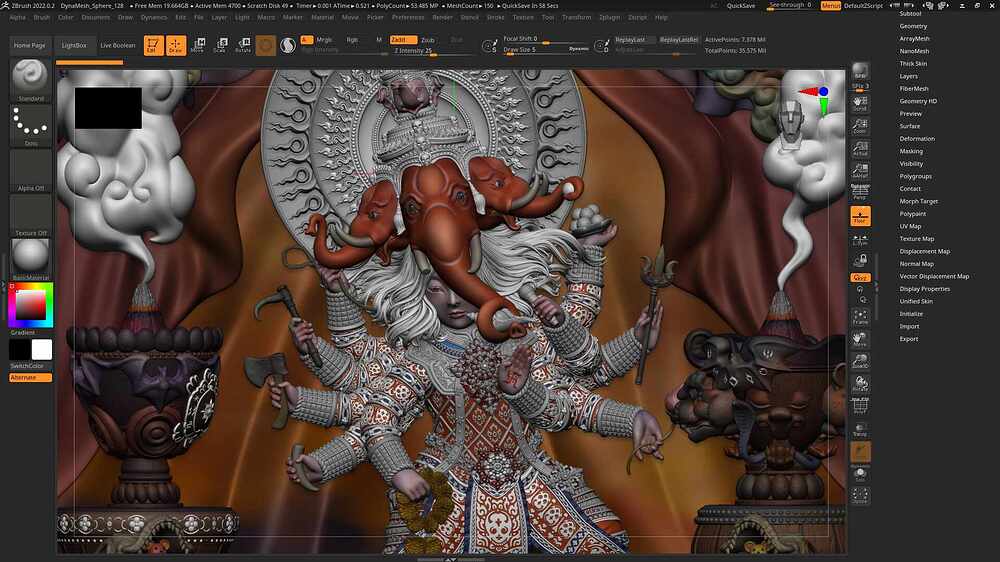1000x562 pixels.
Task: Click the BPR render icon
Action: (x=860, y=70)
